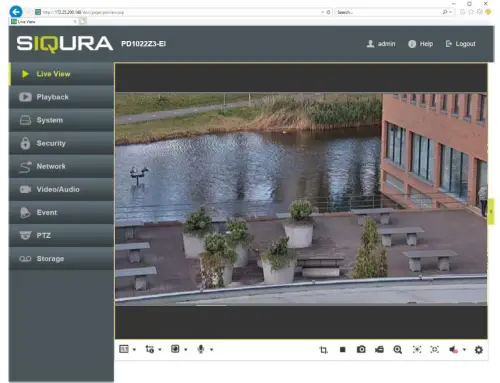Open the Video/Audio menu

62,189
